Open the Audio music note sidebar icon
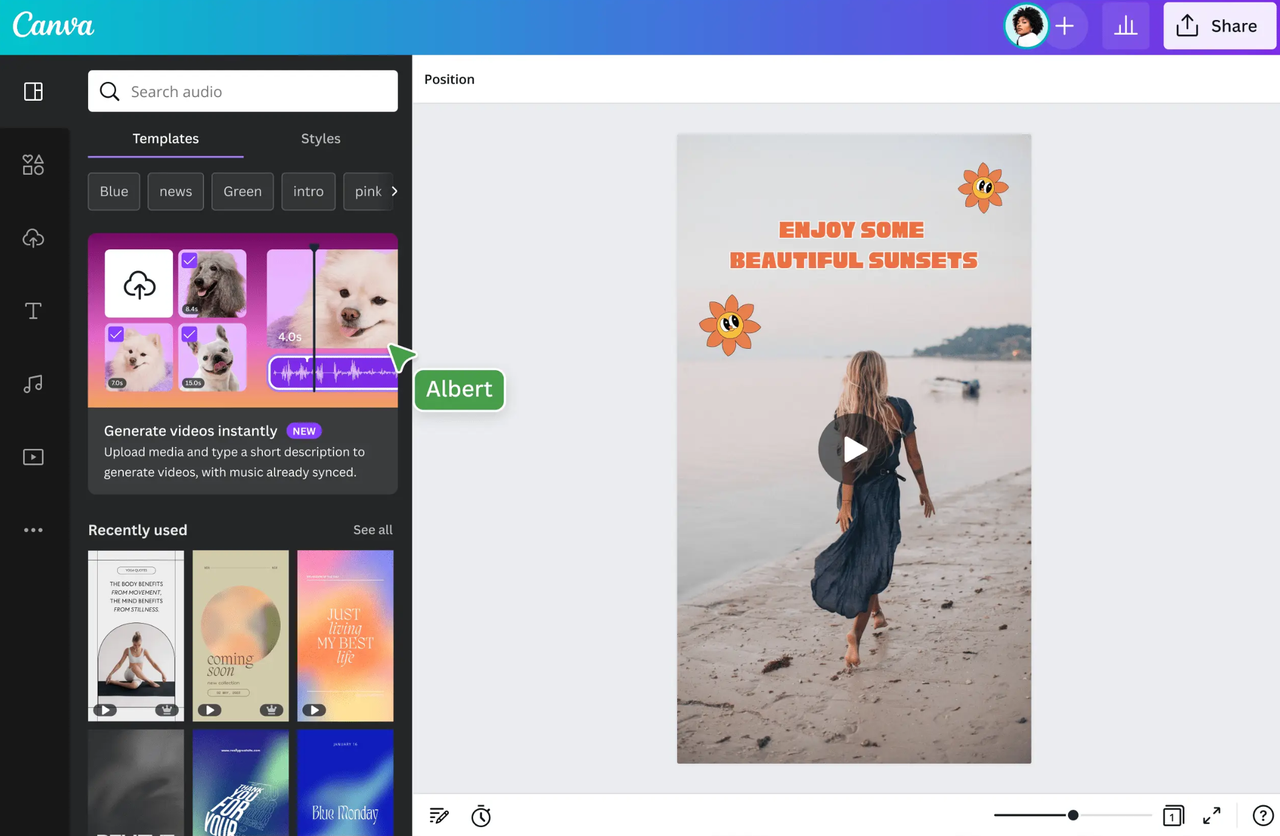The height and width of the screenshot is (836, 1280). pyautogui.click(x=33, y=384)
